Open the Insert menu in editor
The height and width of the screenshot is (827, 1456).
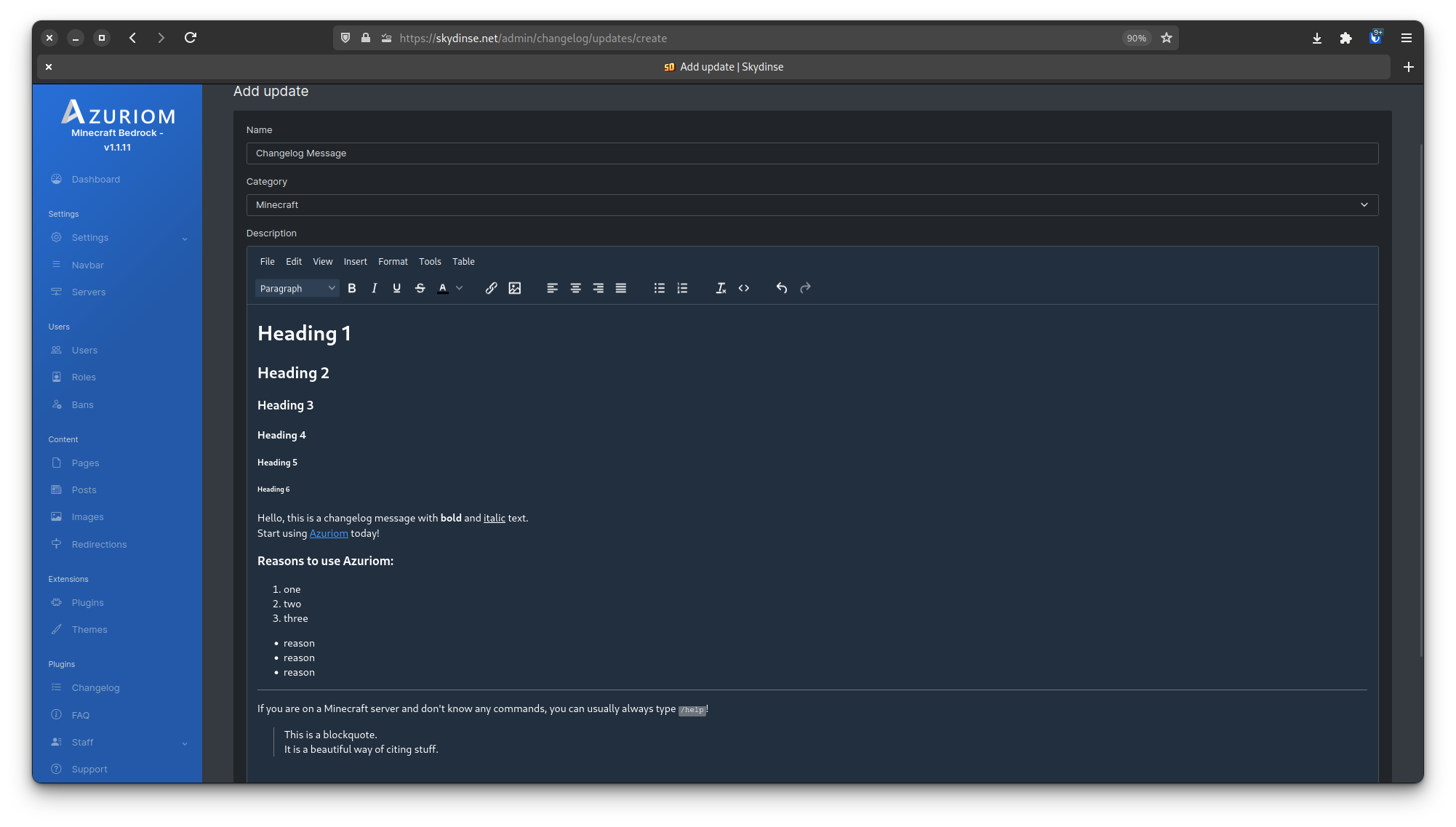pos(355,262)
